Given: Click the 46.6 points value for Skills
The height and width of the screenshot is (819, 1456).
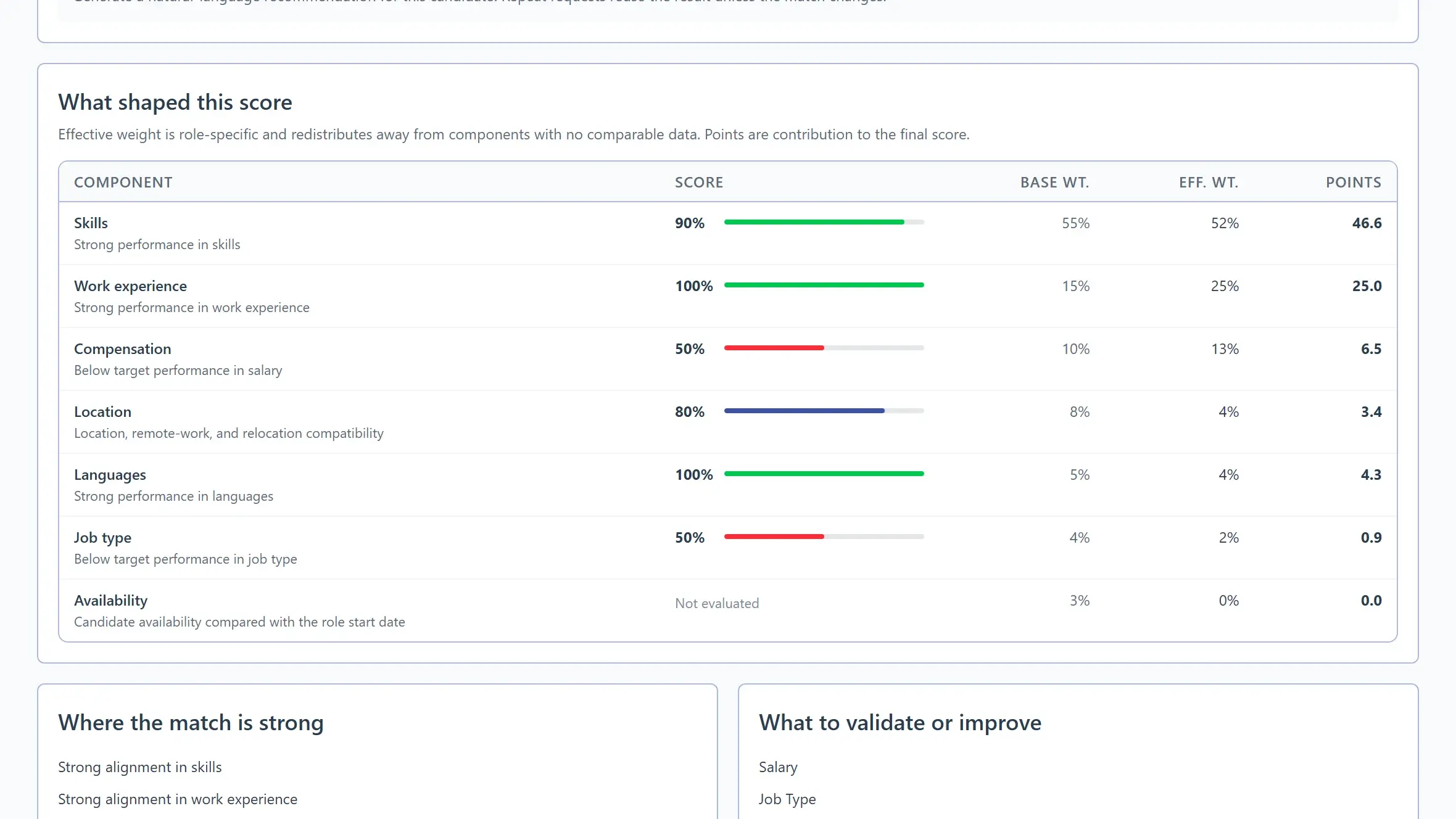Looking at the screenshot, I should click(1367, 223).
